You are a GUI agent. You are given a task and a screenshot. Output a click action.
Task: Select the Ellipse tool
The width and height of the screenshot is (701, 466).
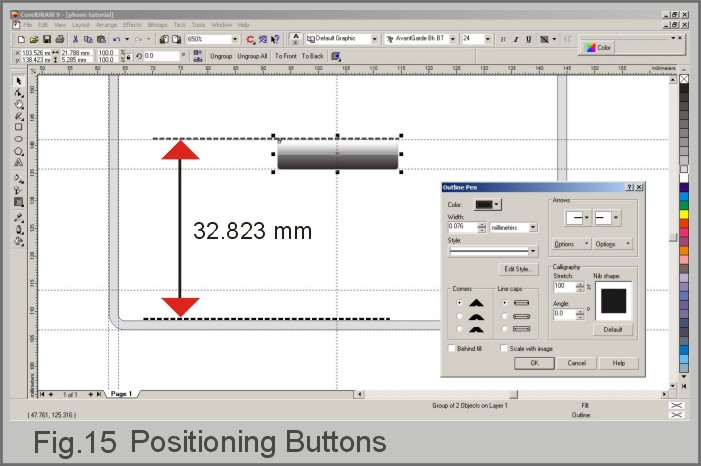tap(18, 139)
